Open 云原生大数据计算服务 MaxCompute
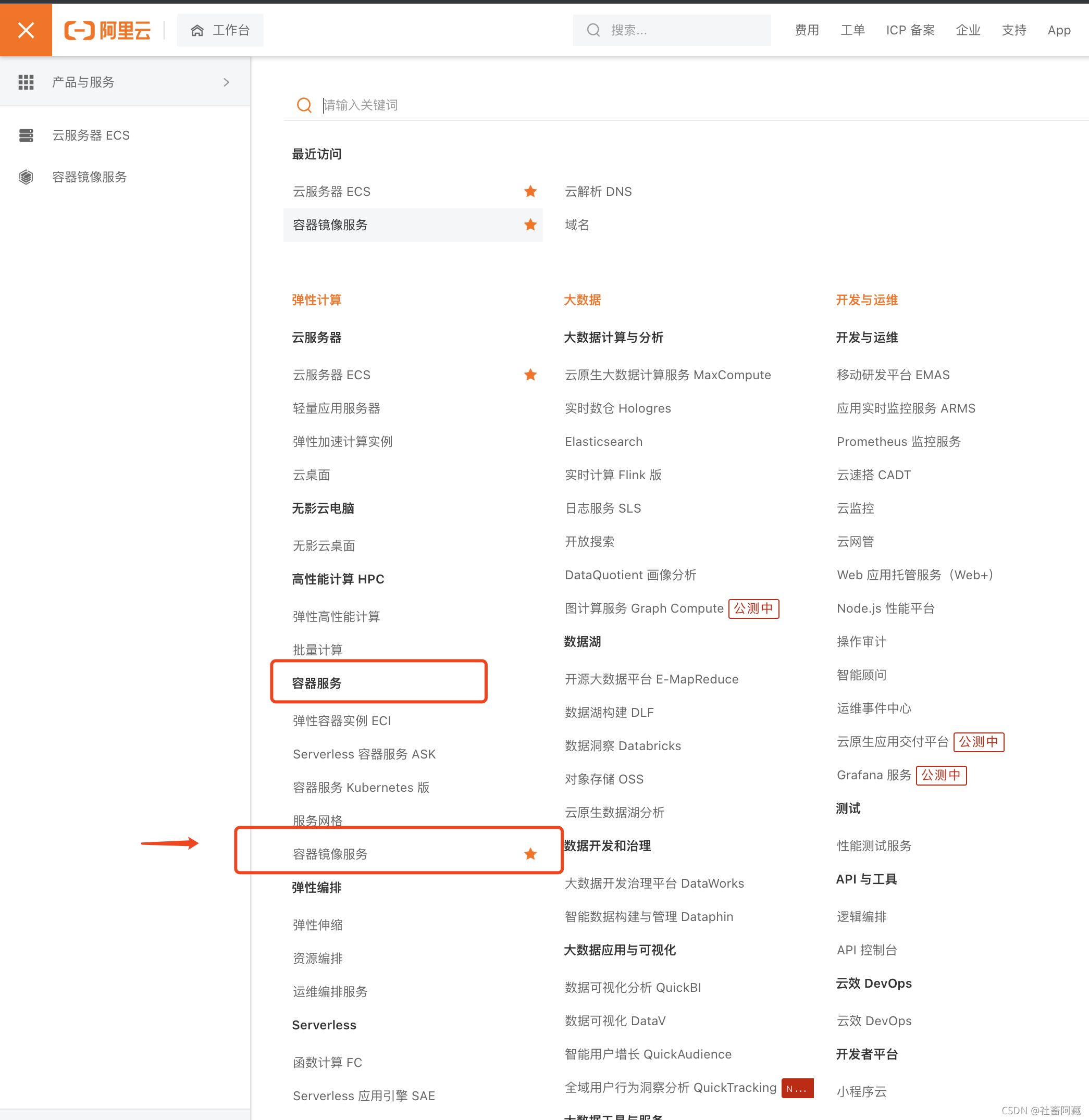 (x=667, y=375)
